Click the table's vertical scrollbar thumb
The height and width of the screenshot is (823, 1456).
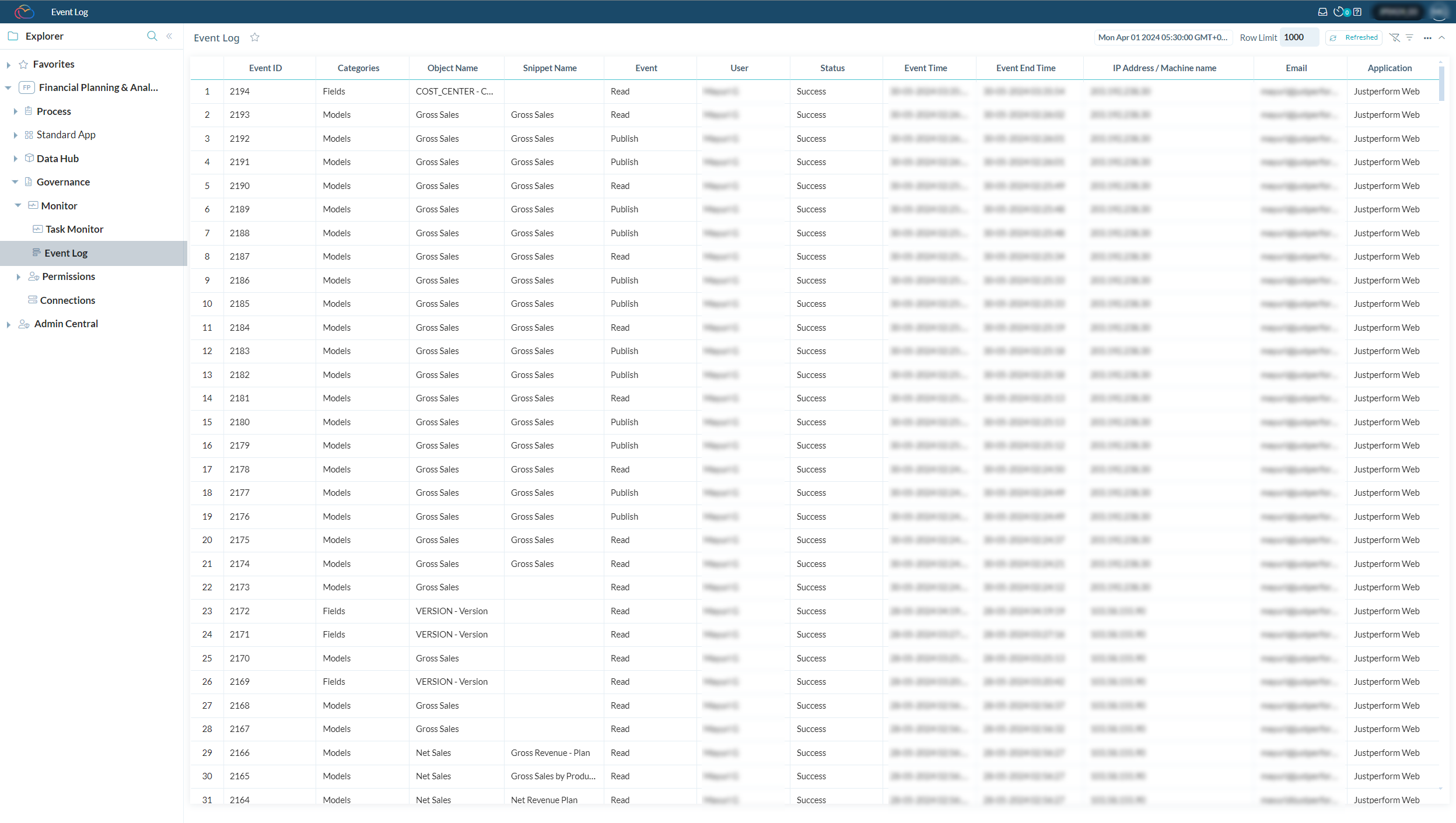click(x=1441, y=83)
